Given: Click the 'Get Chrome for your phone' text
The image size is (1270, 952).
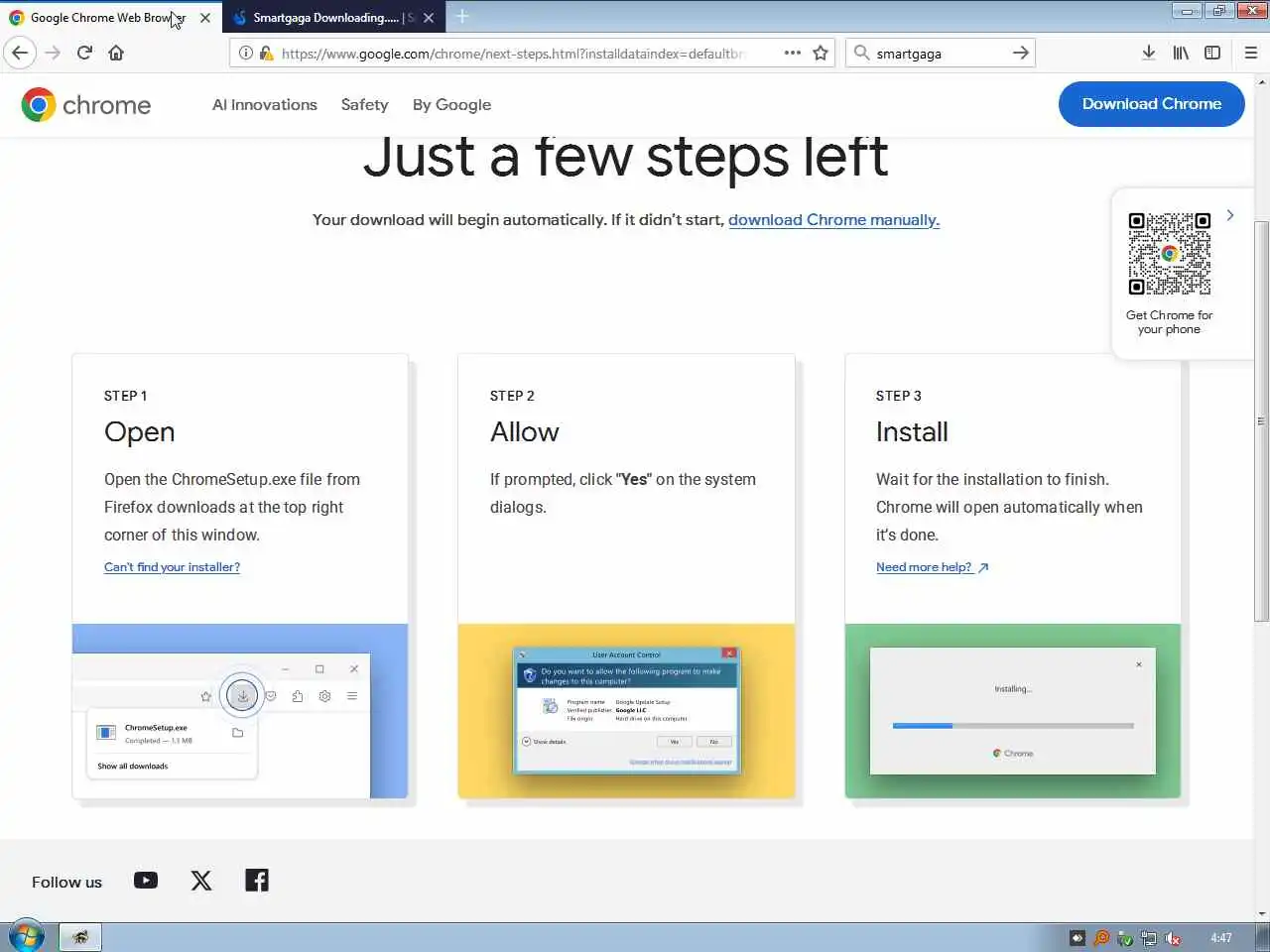Looking at the screenshot, I should (1169, 322).
